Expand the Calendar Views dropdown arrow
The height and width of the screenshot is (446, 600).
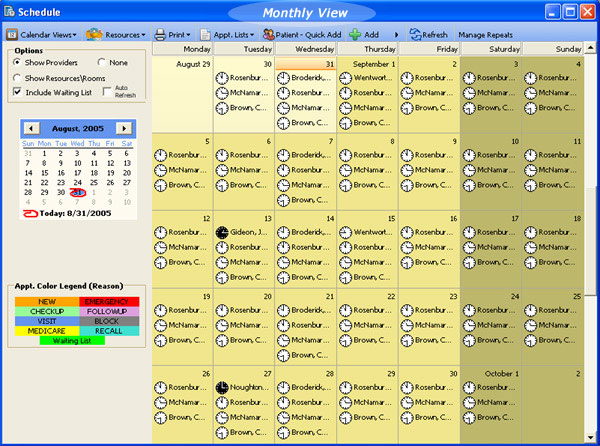75,35
